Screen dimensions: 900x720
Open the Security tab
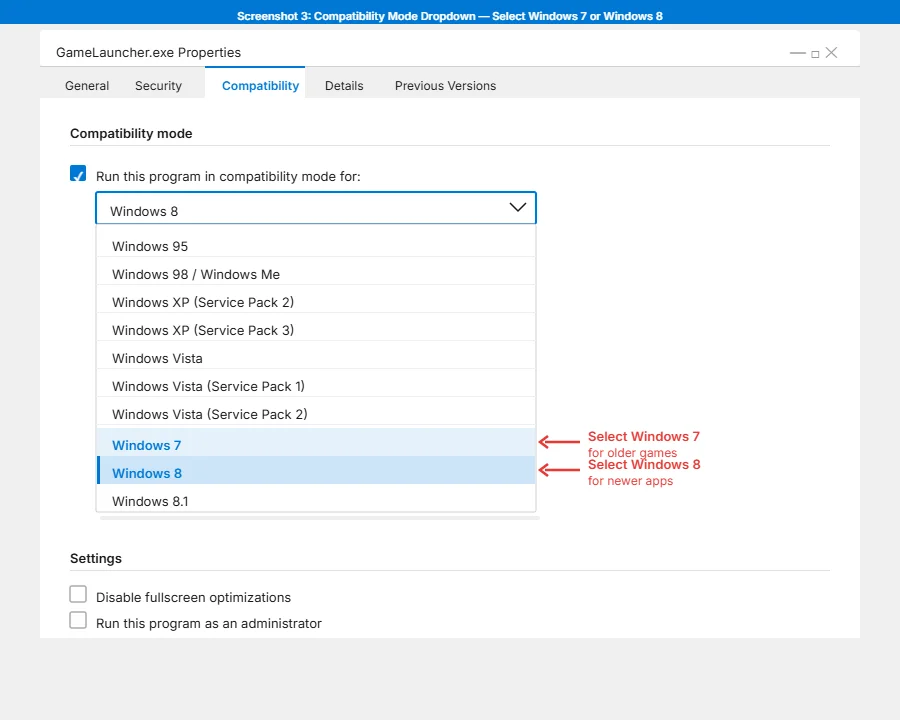(158, 86)
